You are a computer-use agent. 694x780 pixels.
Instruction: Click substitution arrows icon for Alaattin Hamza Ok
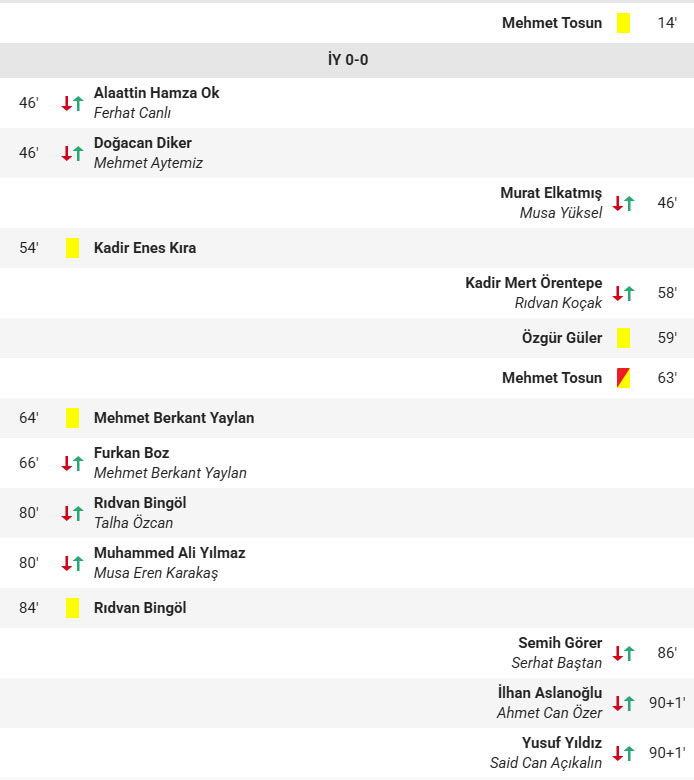click(72, 103)
